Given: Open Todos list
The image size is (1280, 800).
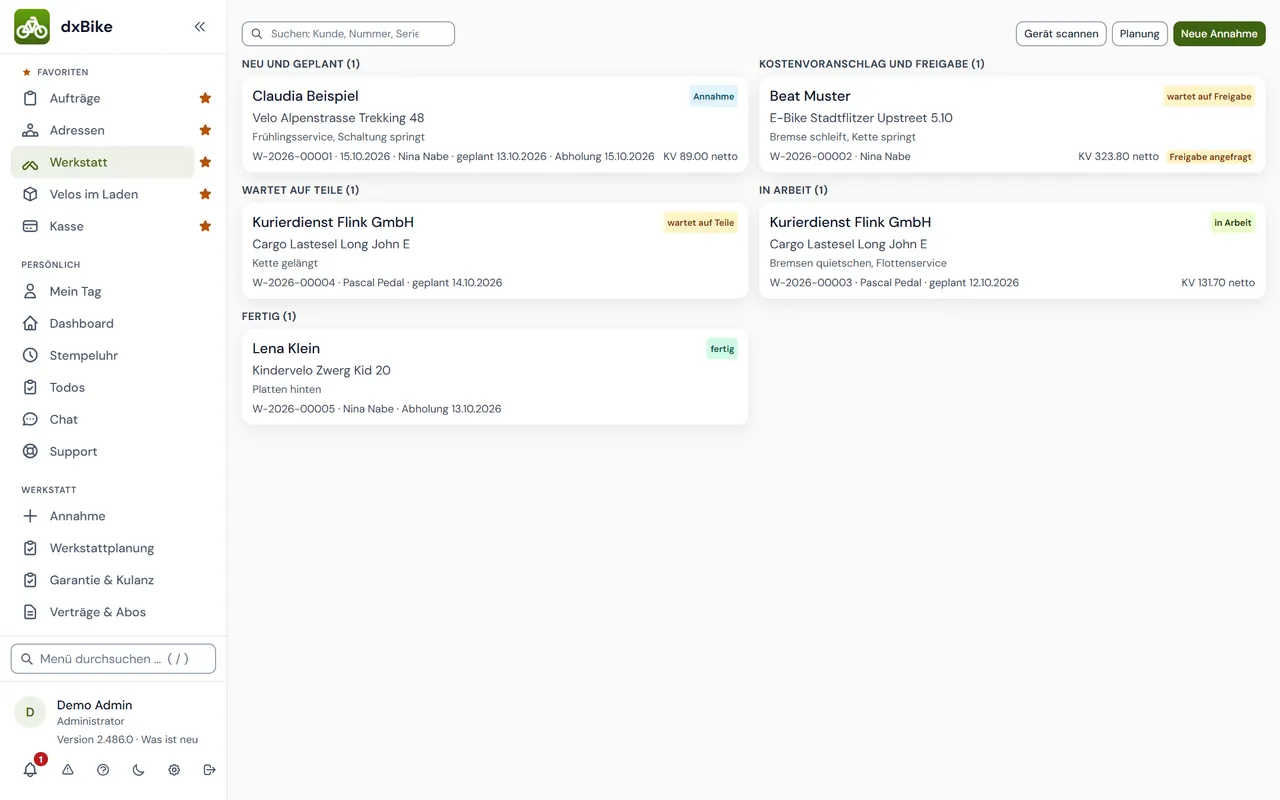Looking at the screenshot, I should click(x=113, y=387).
